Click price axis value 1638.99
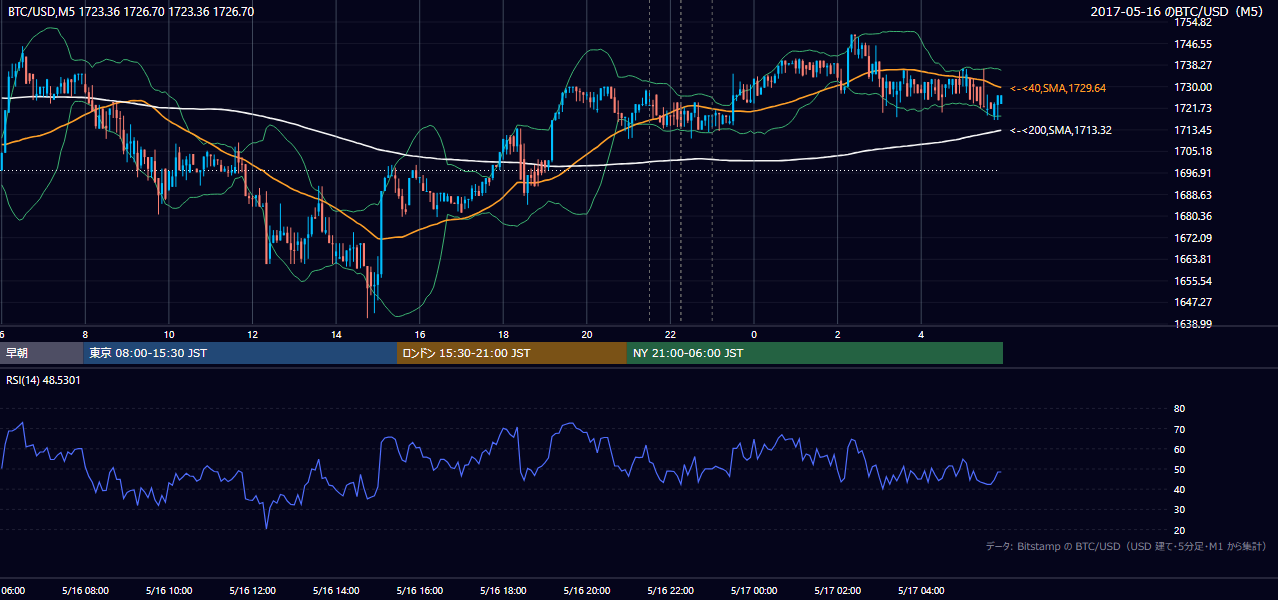 (x=1193, y=324)
